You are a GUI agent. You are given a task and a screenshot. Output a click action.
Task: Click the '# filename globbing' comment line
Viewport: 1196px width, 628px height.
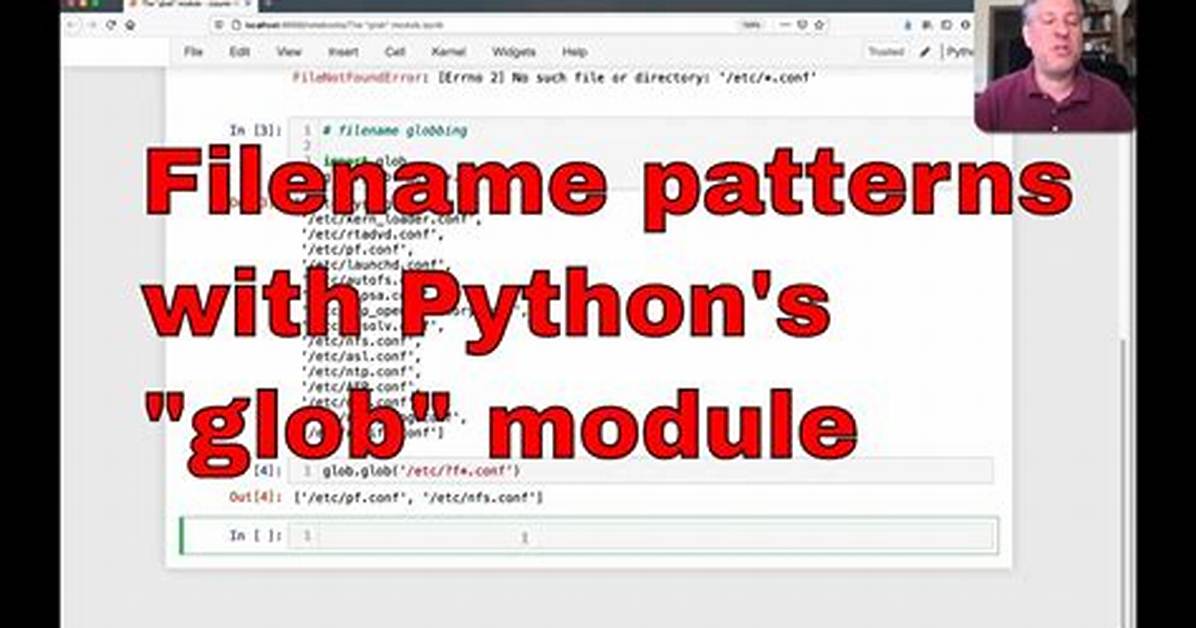pos(395,130)
